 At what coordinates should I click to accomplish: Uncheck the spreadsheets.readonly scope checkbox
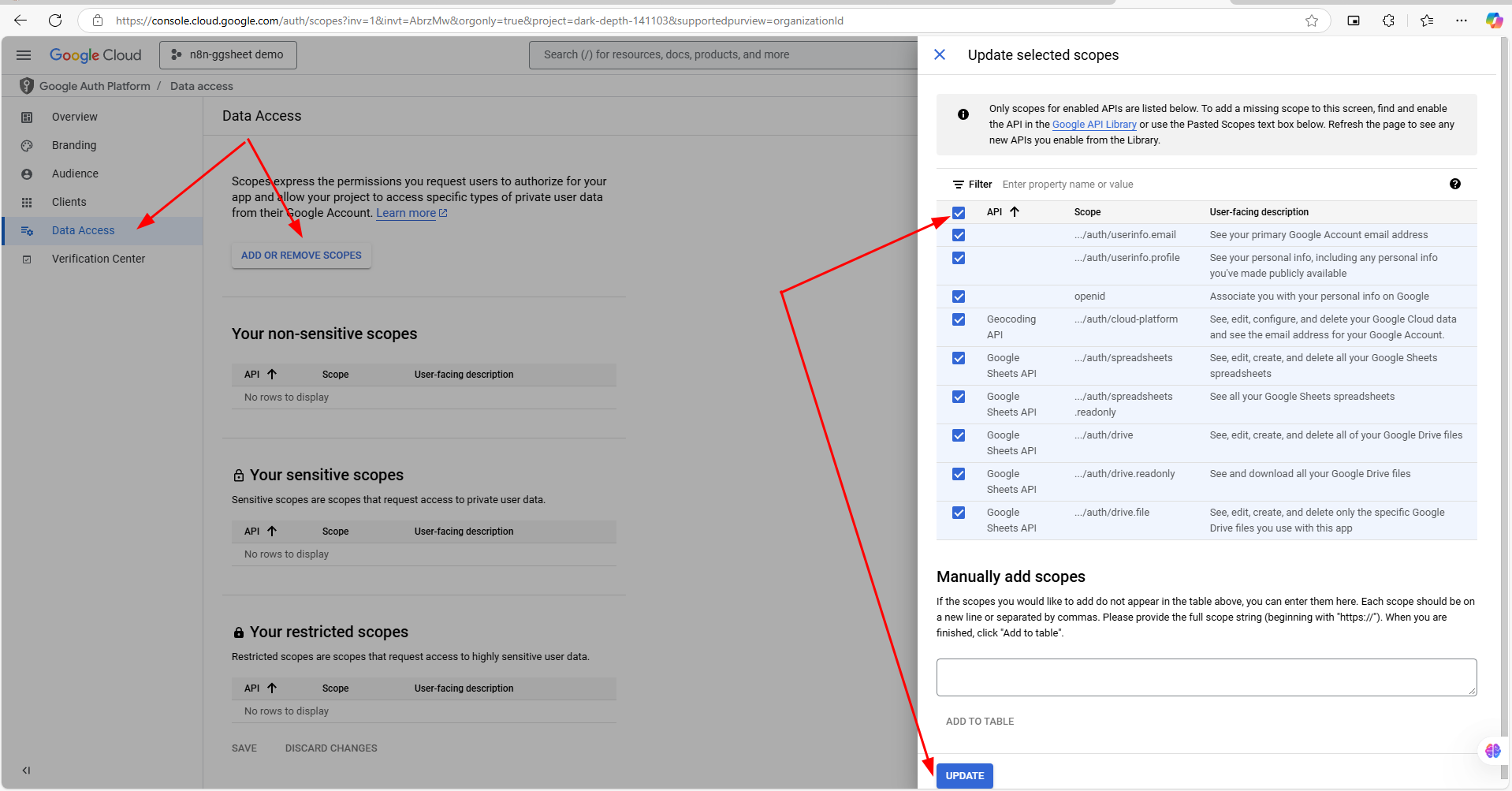pyautogui.click(x=959, y=397)
